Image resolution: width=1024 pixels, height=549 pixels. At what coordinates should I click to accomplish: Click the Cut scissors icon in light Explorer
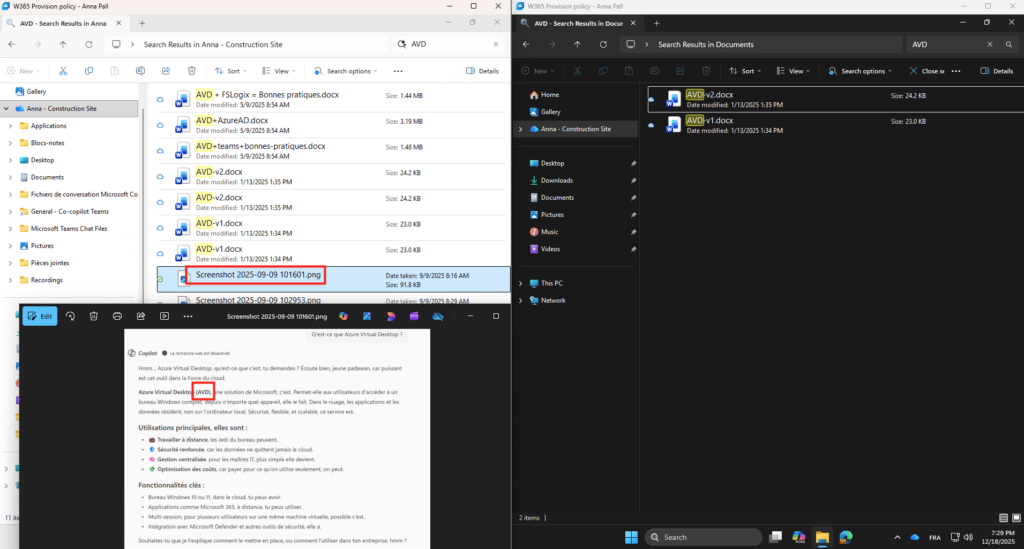tap(63, 71)
